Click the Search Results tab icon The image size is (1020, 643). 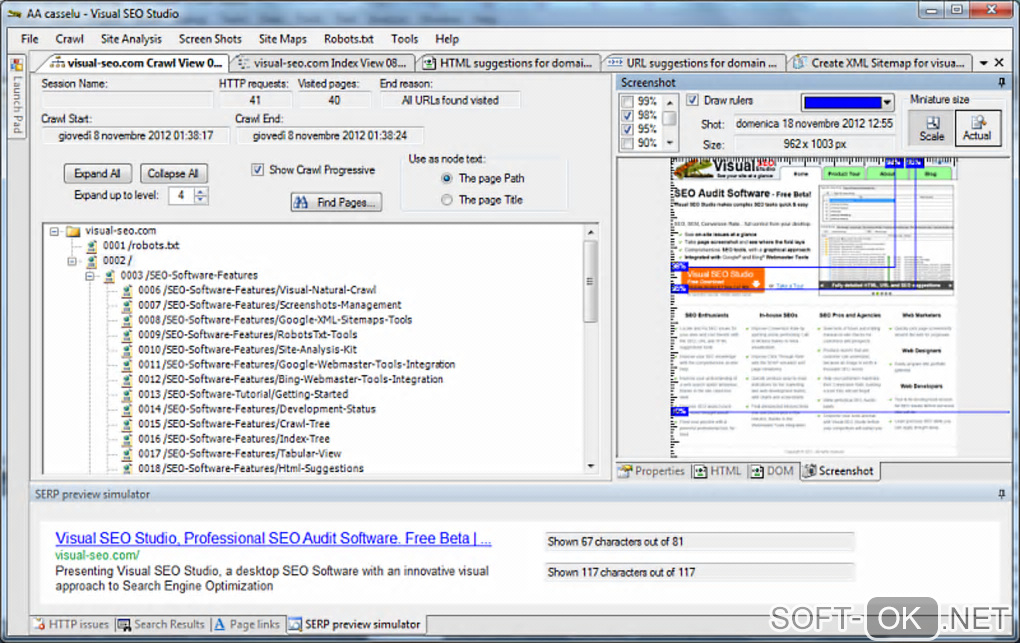point(124,624)
